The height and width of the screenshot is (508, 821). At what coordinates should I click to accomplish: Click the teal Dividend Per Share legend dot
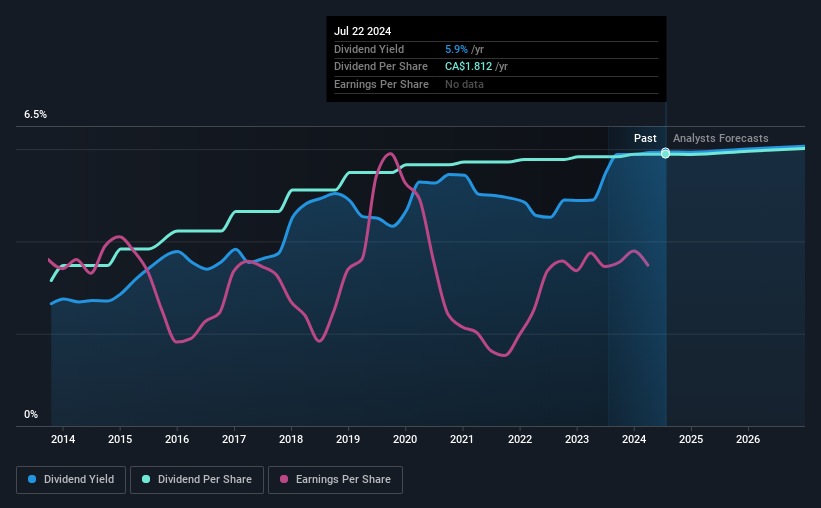(146, 479)
